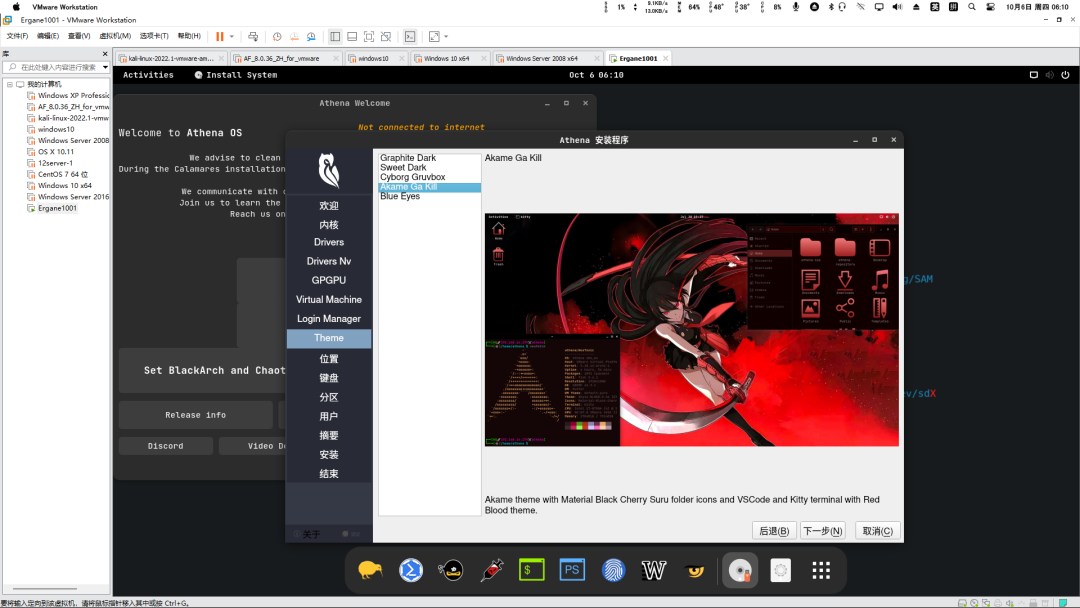Open the console view
This screenshot has height=608, width=1080.
tap(410, 36)
